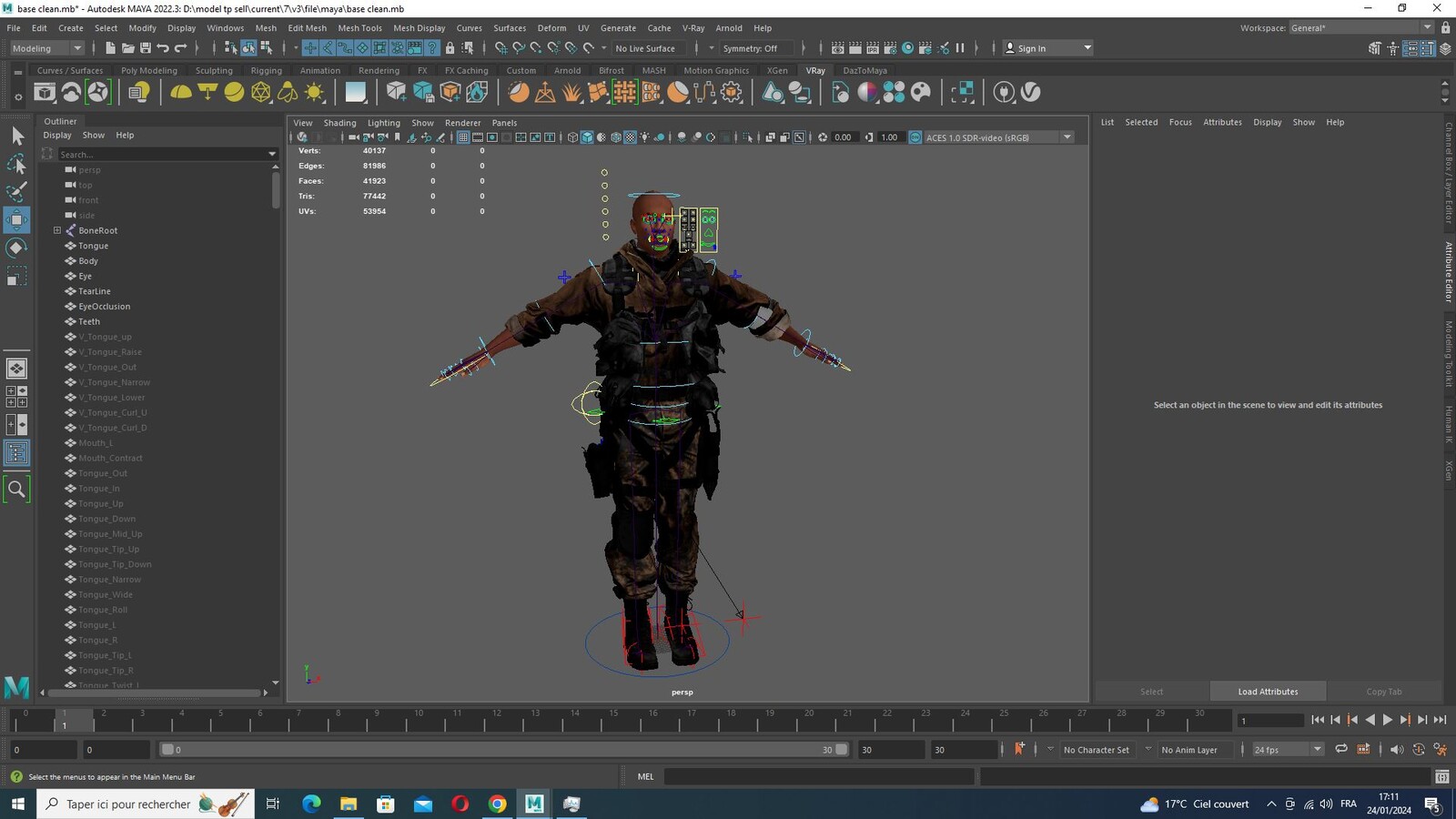1456x819 pixels.
Task: Select the Move tool in the toolbox
Action: (16, 219)
